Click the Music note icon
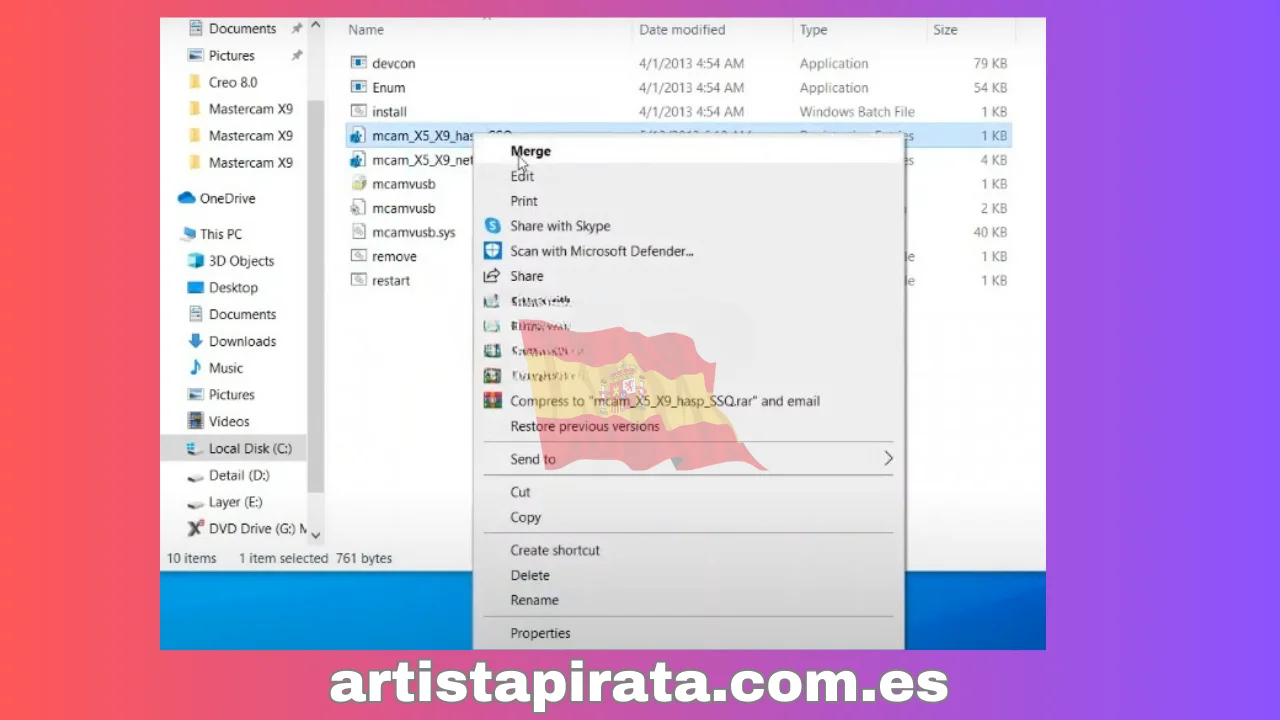Screen dimensions: 1280x720 coord(196,368)
